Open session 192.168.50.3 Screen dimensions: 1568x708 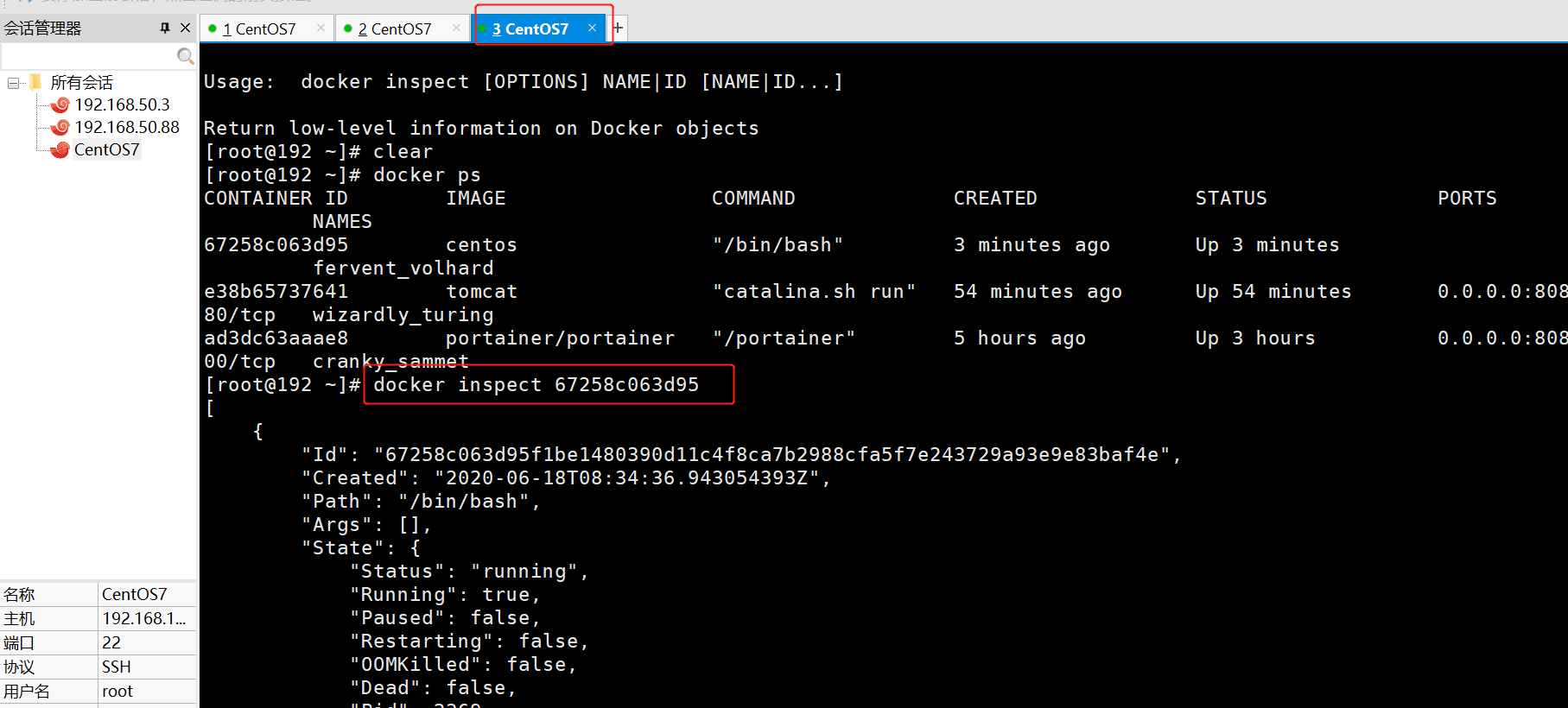click(122, 104)
